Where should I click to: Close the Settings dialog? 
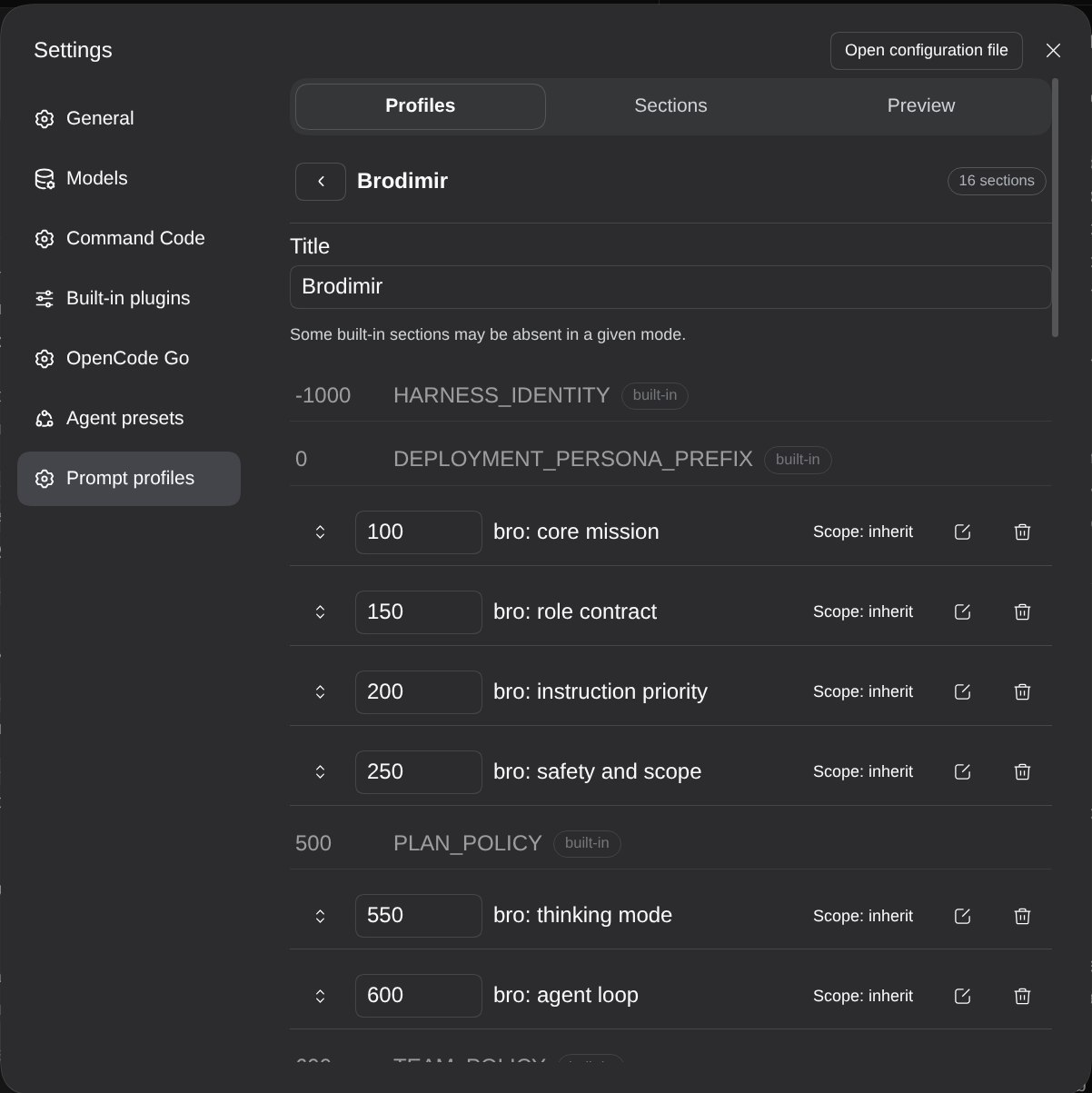coord(1053,51)
